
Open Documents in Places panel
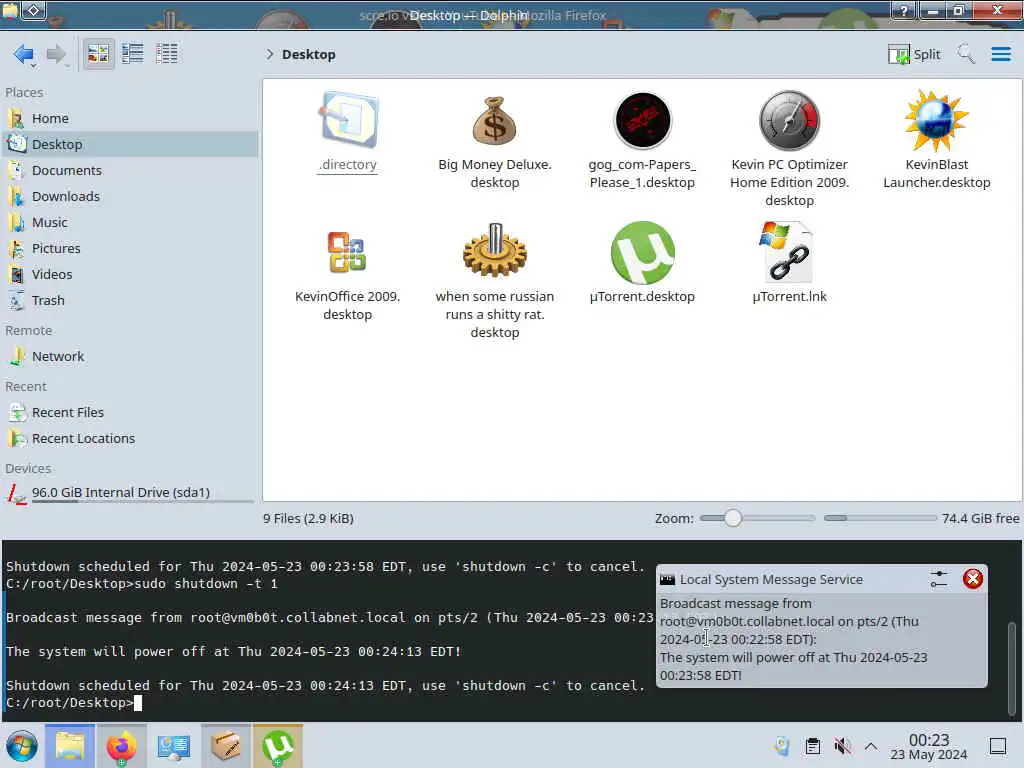(131, 170)
